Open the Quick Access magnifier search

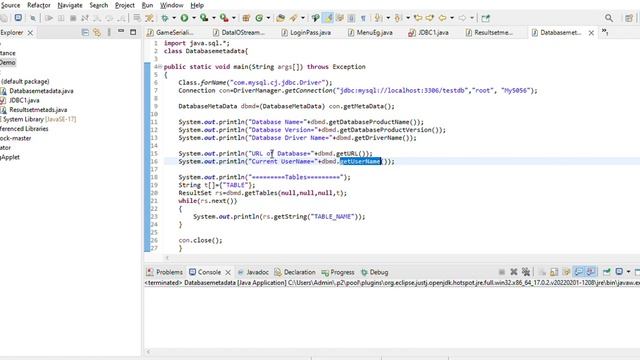(609, 18)
